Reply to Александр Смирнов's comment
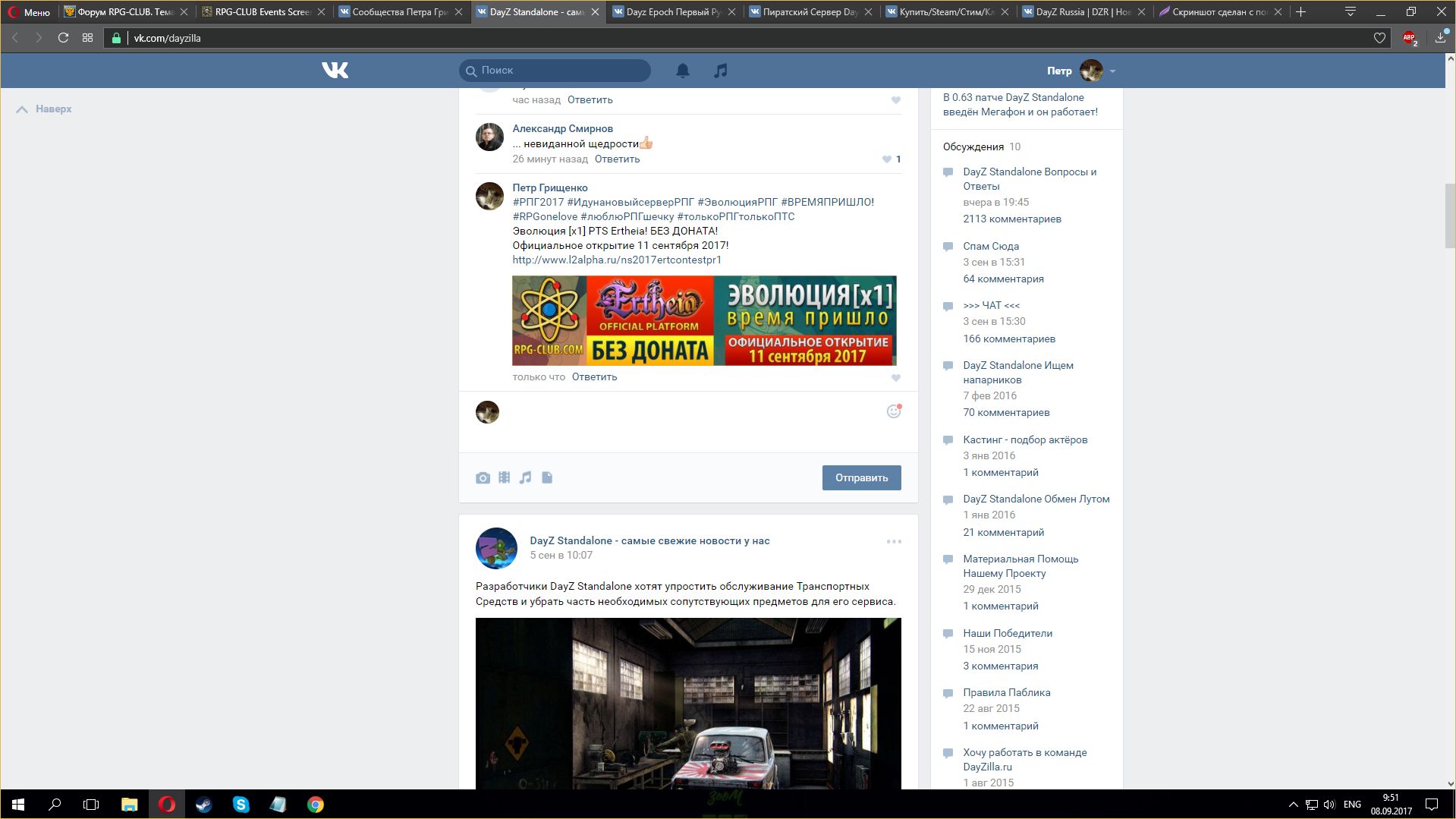This screenshot has width=1456, height=819. [617, 159]
